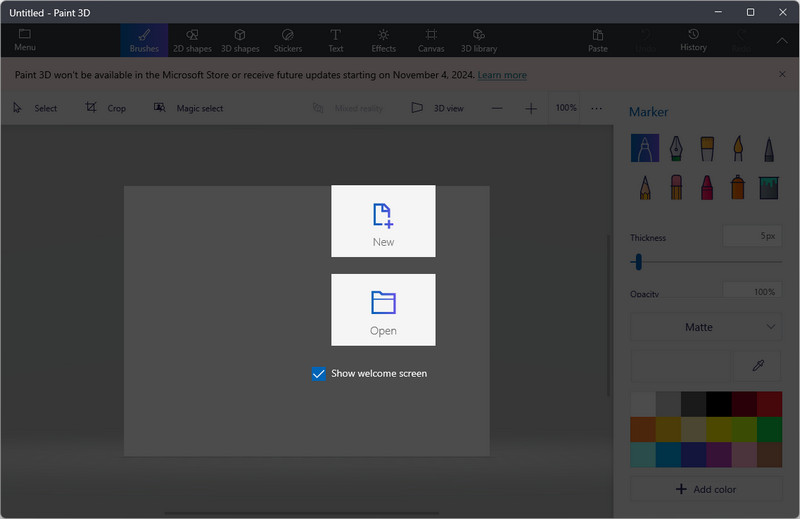
Task: Activate the Select arrow tool
Action: 35,108
